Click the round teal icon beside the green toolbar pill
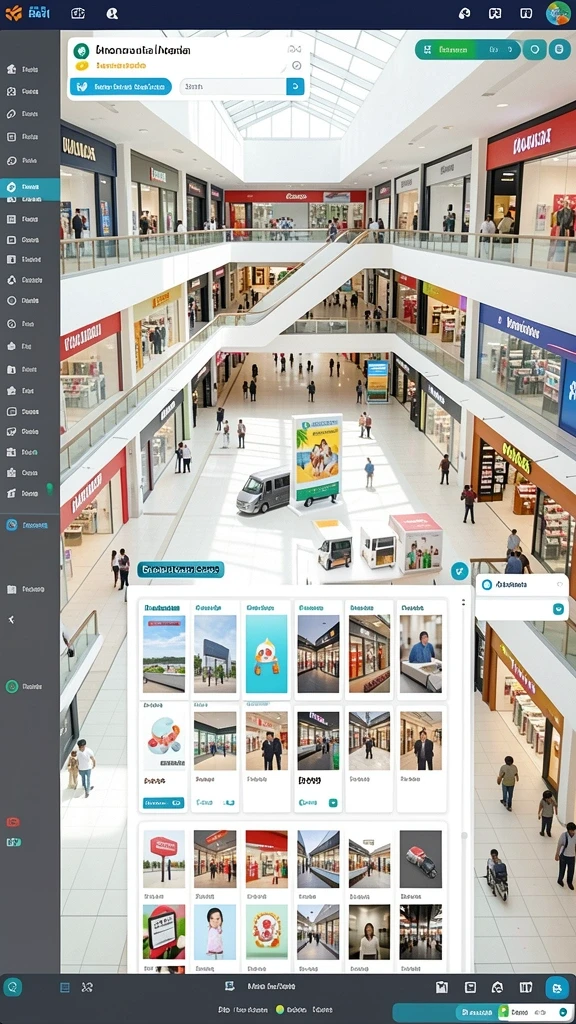This screenshot has width=576, height=1024. (534, 49)
